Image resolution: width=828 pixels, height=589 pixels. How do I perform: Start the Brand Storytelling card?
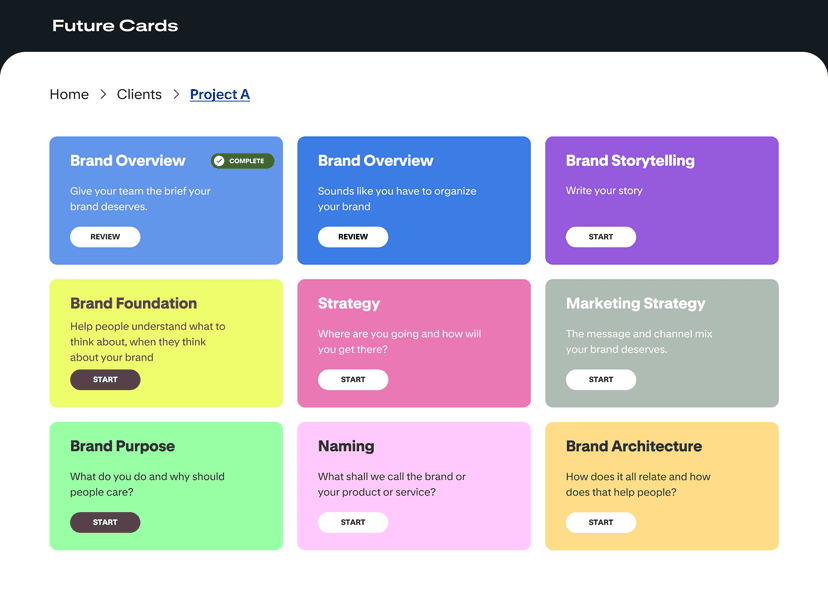(x=601, y=237)
